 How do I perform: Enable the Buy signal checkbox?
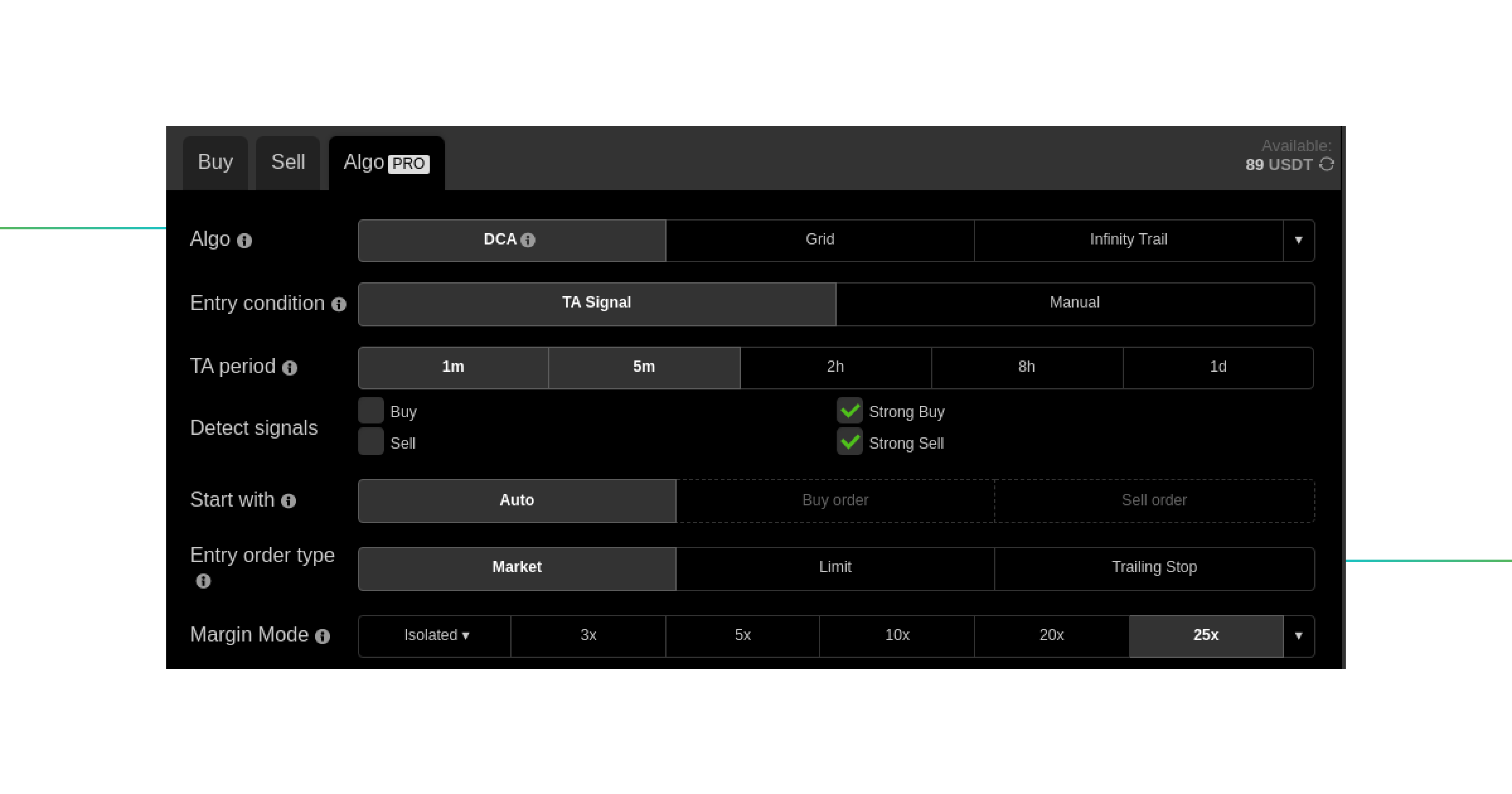click(371, 410)
